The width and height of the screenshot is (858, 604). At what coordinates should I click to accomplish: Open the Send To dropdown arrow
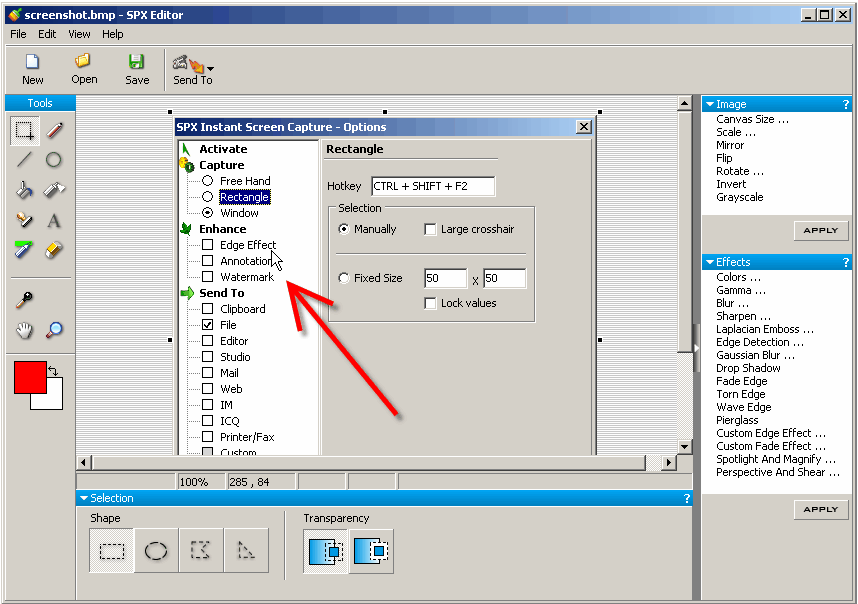[211, 69]
